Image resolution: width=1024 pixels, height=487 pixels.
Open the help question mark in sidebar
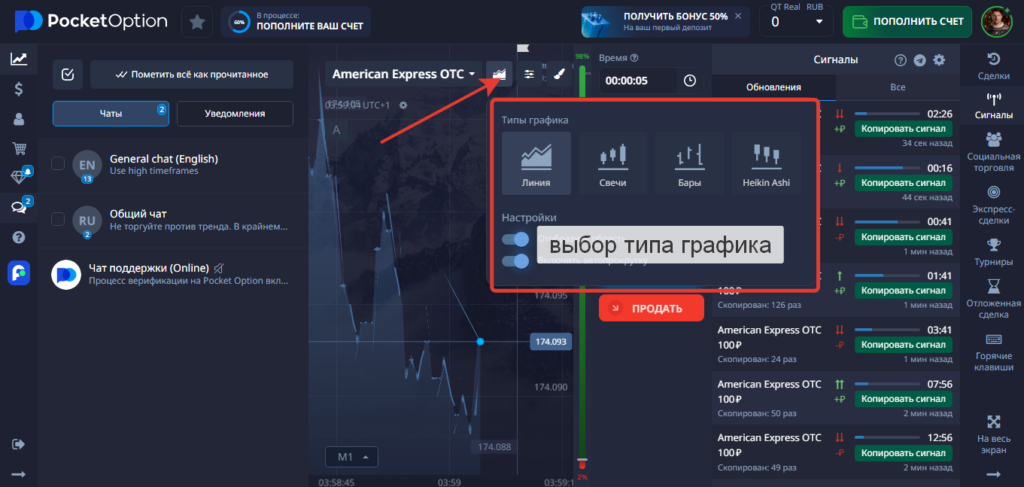[x=18, y=238]
